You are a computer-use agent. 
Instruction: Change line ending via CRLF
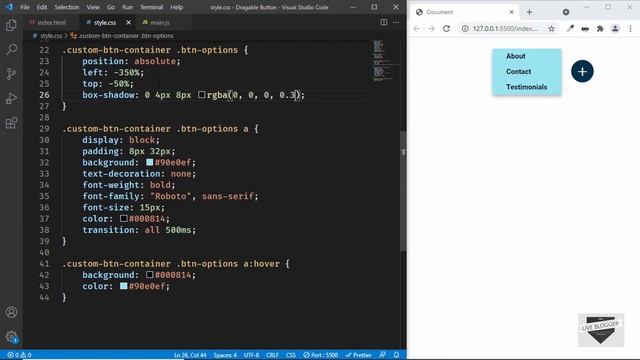coord(272,355)
